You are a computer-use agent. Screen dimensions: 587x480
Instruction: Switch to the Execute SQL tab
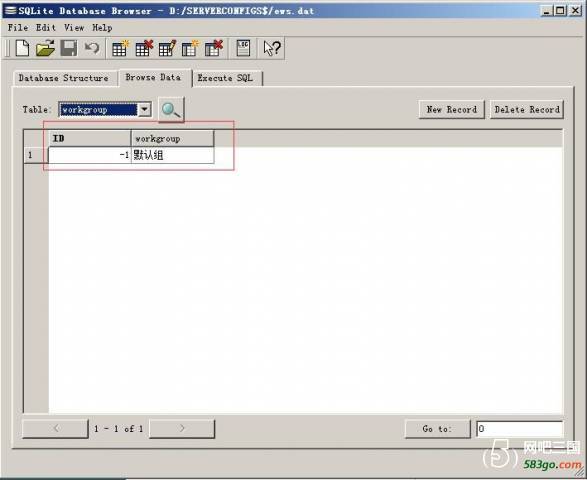pos(226,78)
